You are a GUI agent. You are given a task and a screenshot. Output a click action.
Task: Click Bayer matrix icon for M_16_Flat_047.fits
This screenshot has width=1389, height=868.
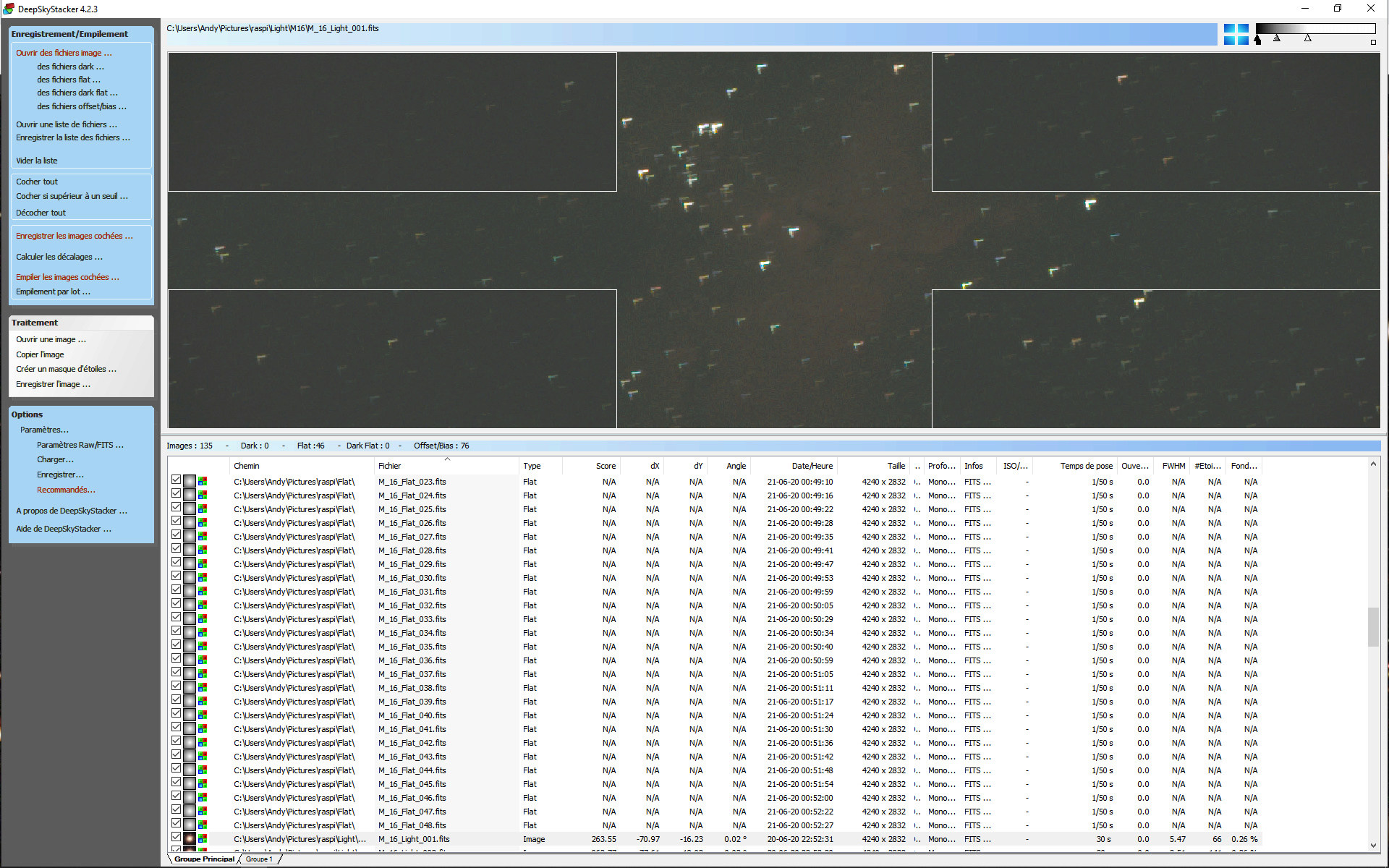tap(203, 812)
